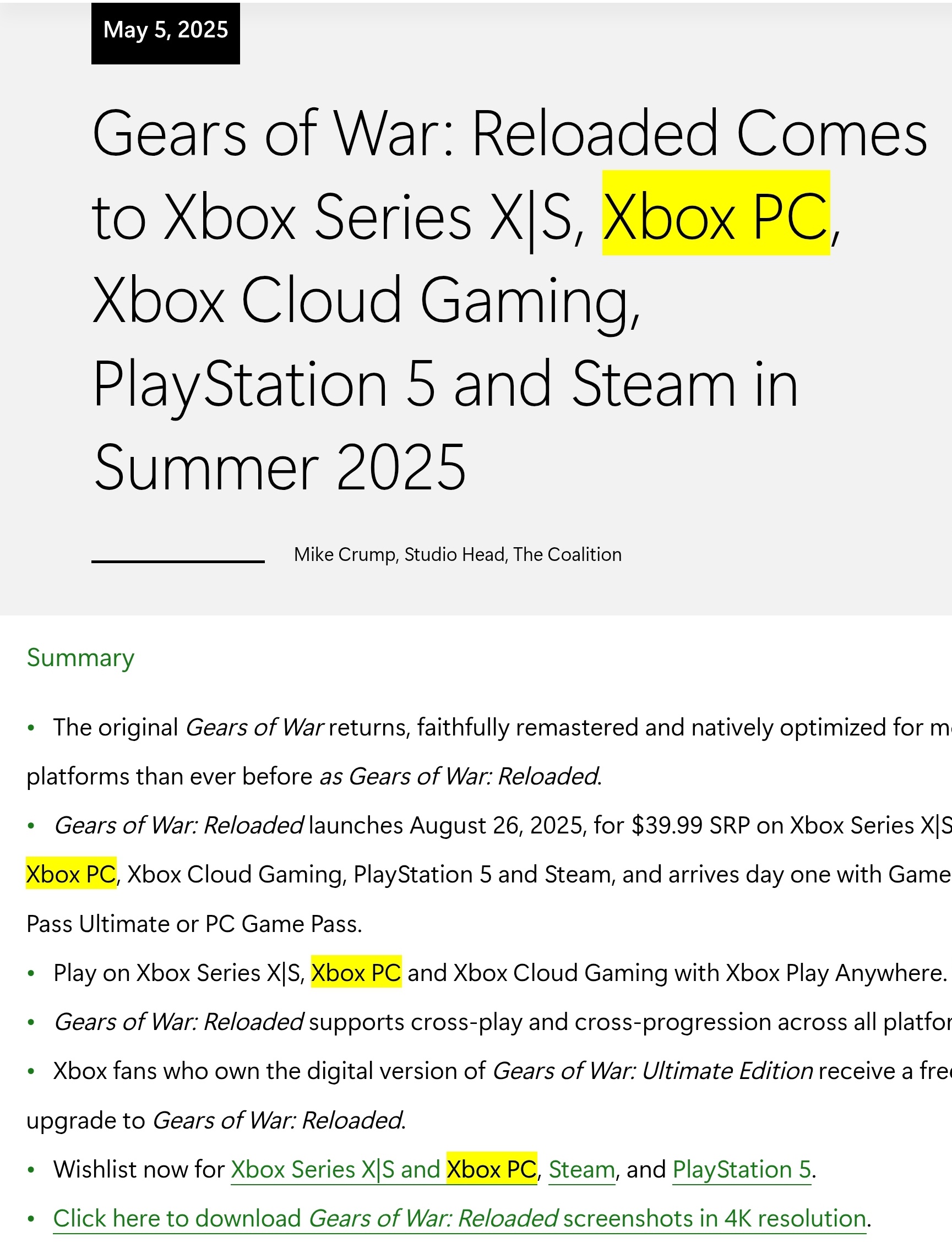This screenshot has width=952, height=1259.
Task: Click the Summary section heading
Action: tap(80, 658)
